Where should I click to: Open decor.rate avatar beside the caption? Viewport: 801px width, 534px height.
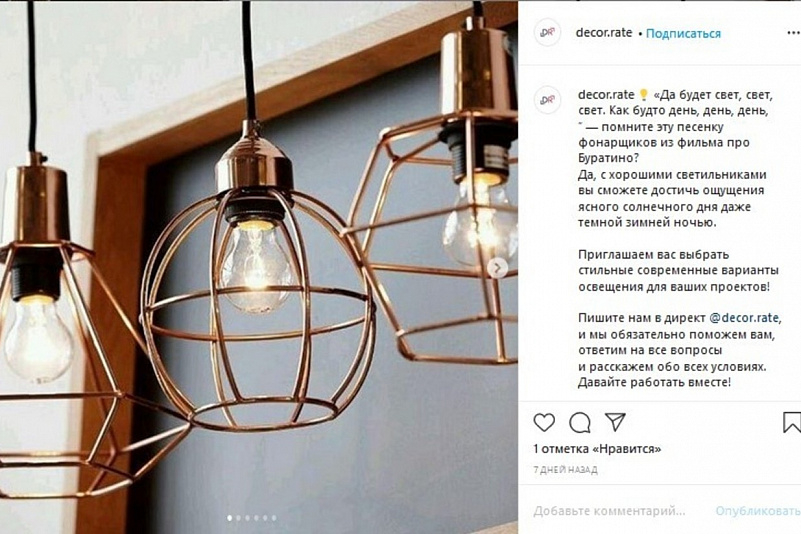[x=547, y=100]
